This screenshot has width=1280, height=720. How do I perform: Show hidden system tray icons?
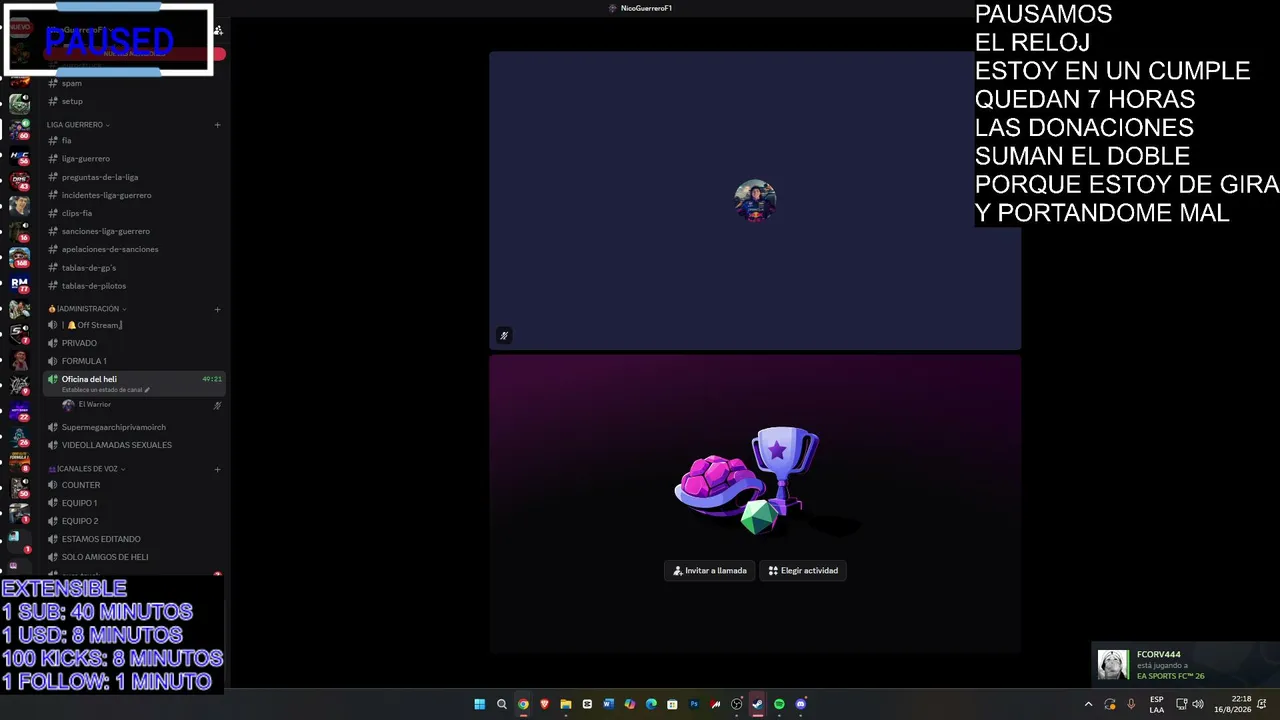tap(1088, 704)
